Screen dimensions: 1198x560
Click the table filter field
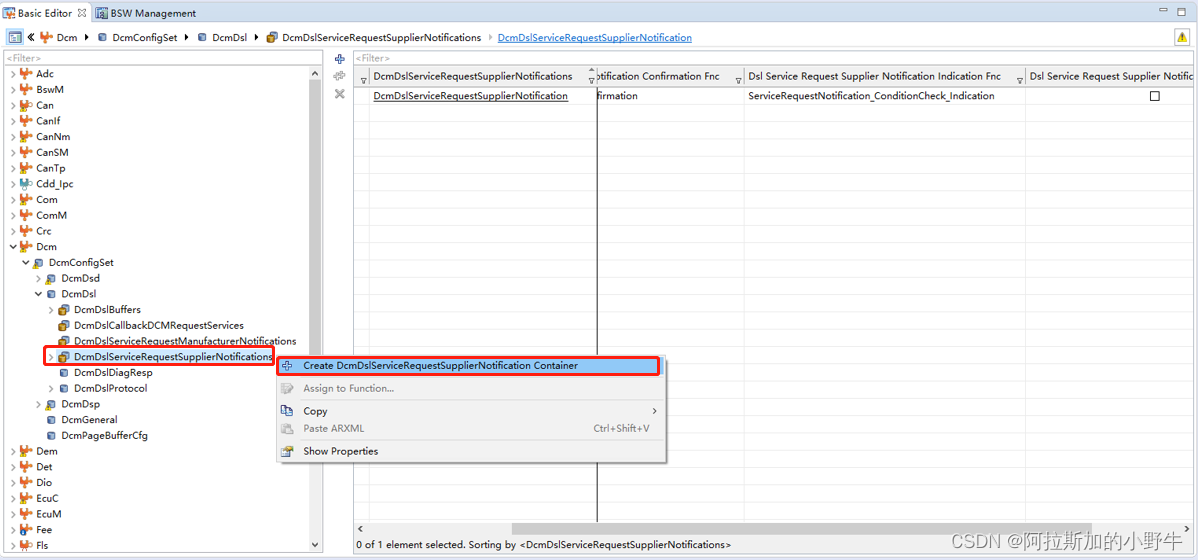click(x=772, y=58)
